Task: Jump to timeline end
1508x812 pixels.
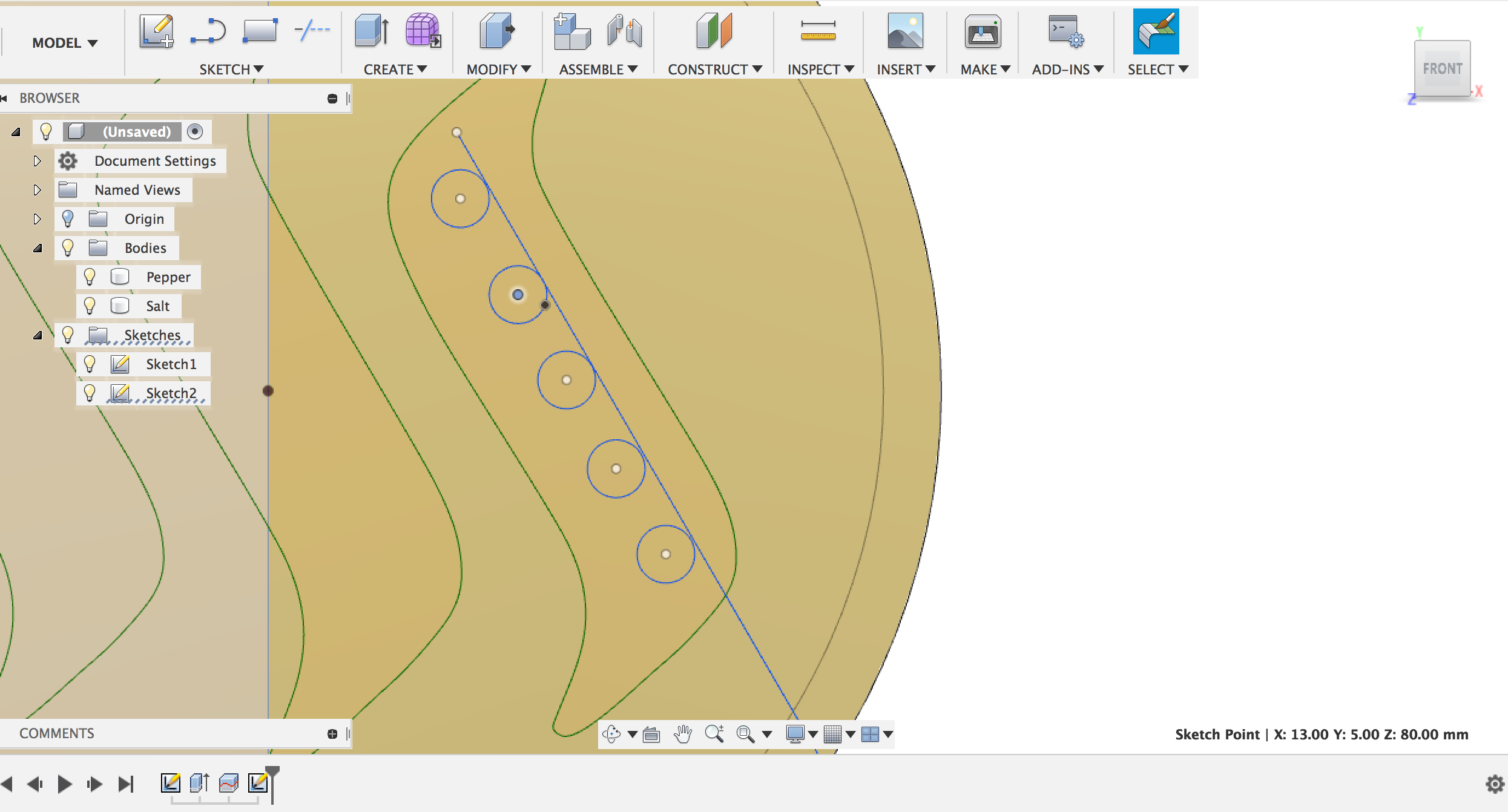Action: coord(125,784)
